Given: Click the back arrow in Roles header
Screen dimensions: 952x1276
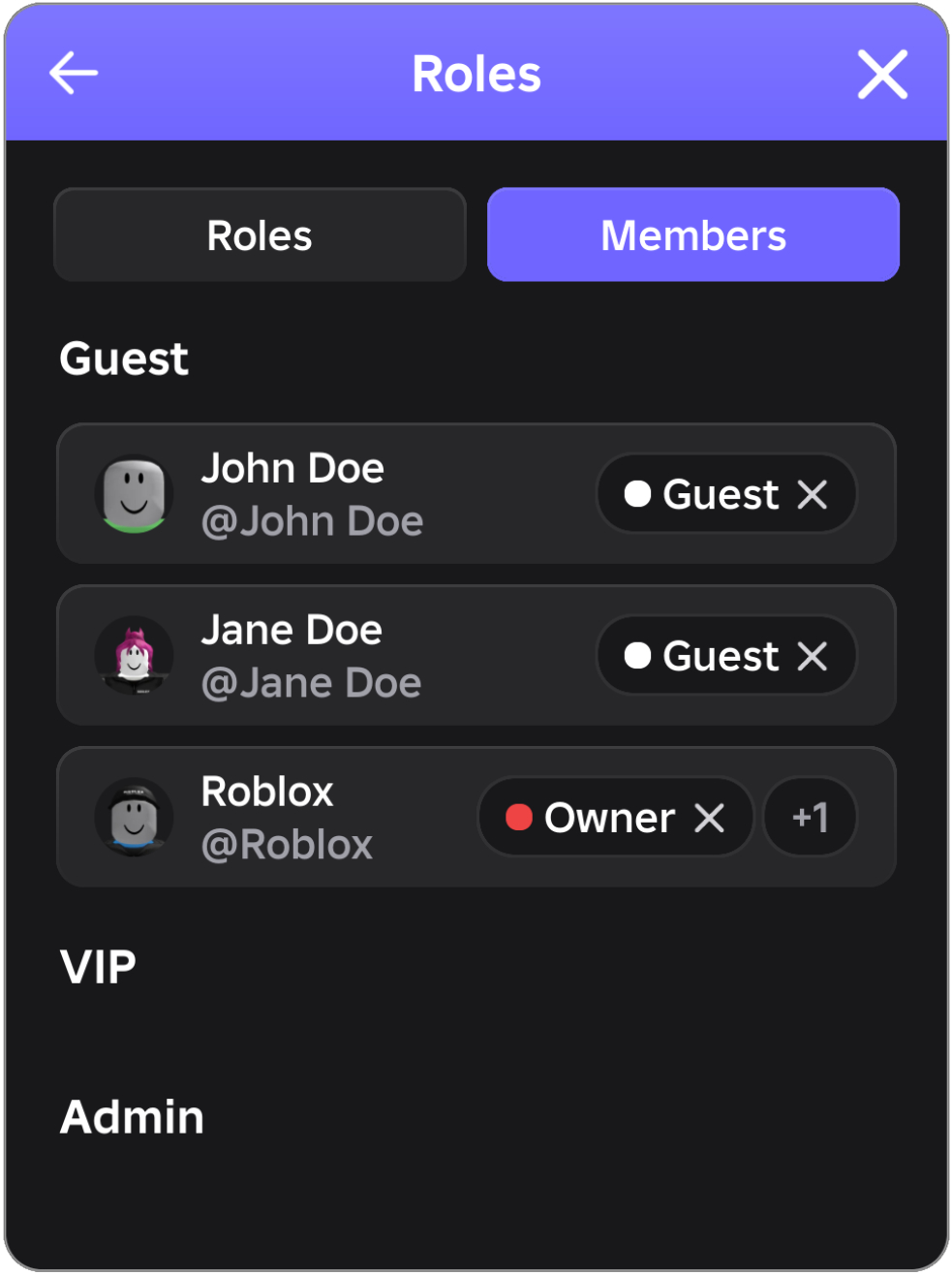Looking at the screenshot, I should coord(74,74).
